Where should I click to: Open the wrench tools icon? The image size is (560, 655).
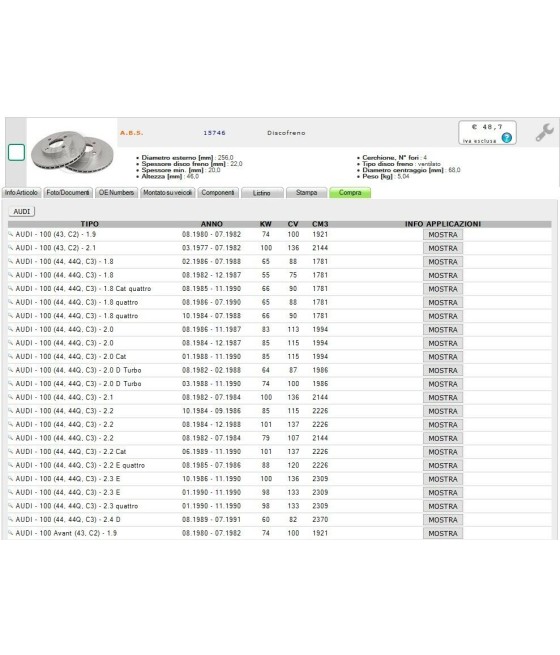[x=545, y=132]
